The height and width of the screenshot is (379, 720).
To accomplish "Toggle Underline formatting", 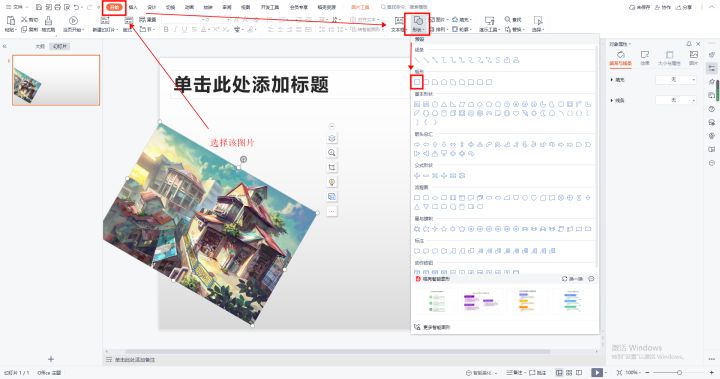I will click(184, 29).
